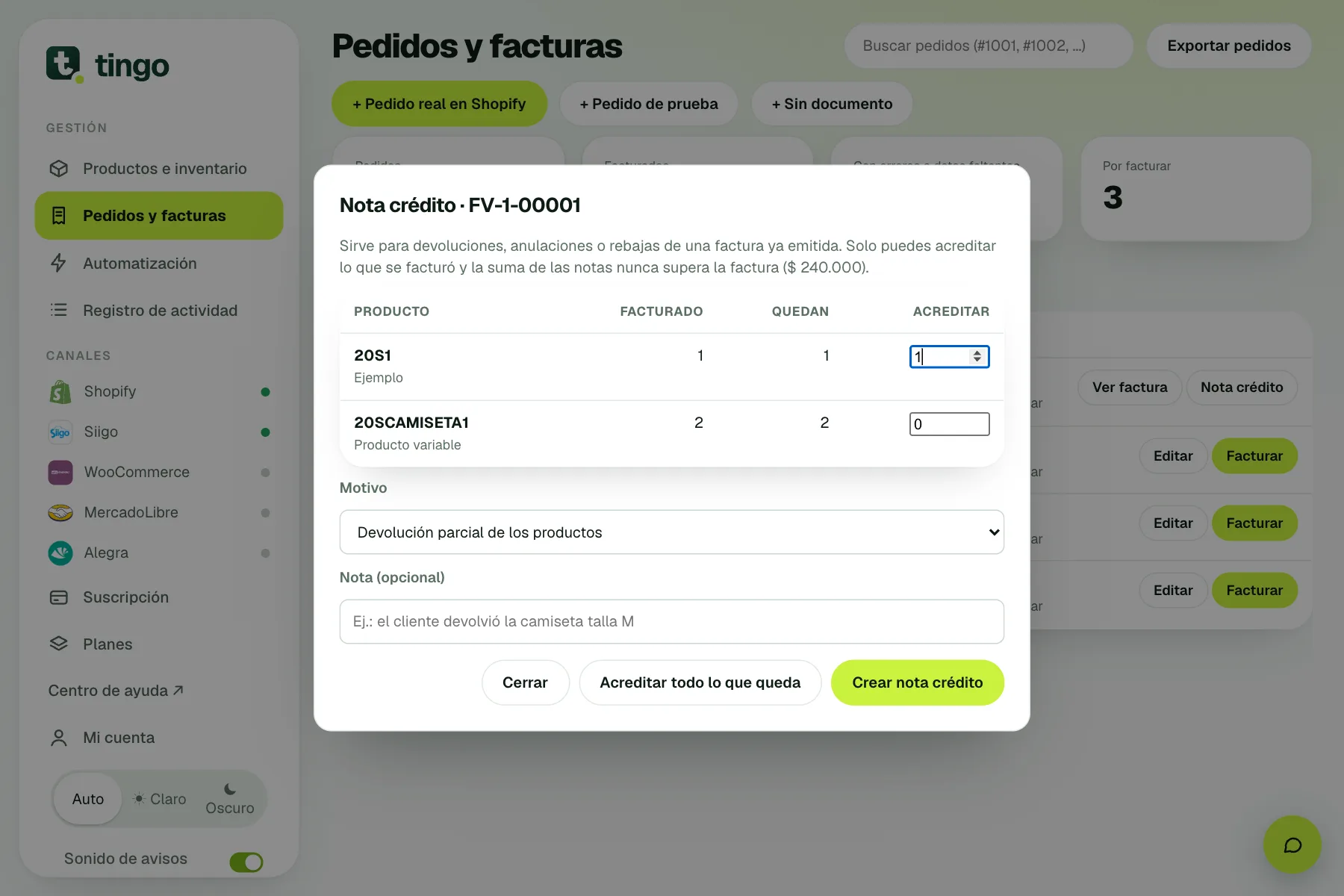Image resolution: width=1344 pixels, height=896 pixels.
Task: Open Mi cuenta settings
Action: tap(159, 738)
